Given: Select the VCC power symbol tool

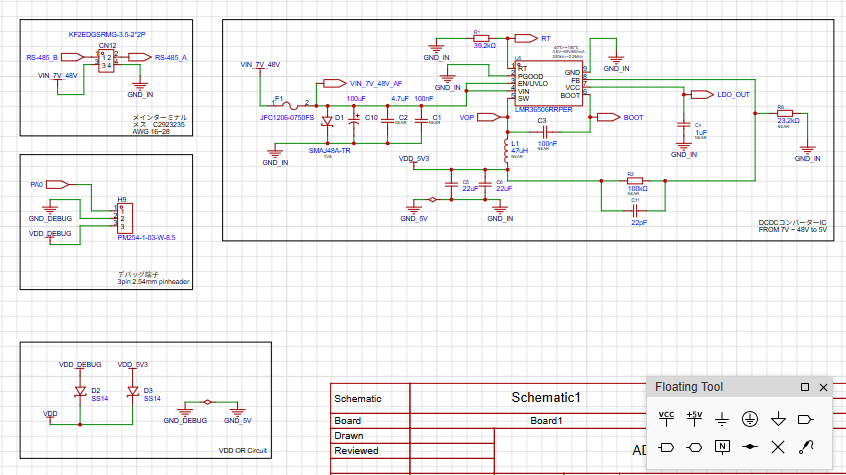Looking at the screenshot, I should point(667,418).
